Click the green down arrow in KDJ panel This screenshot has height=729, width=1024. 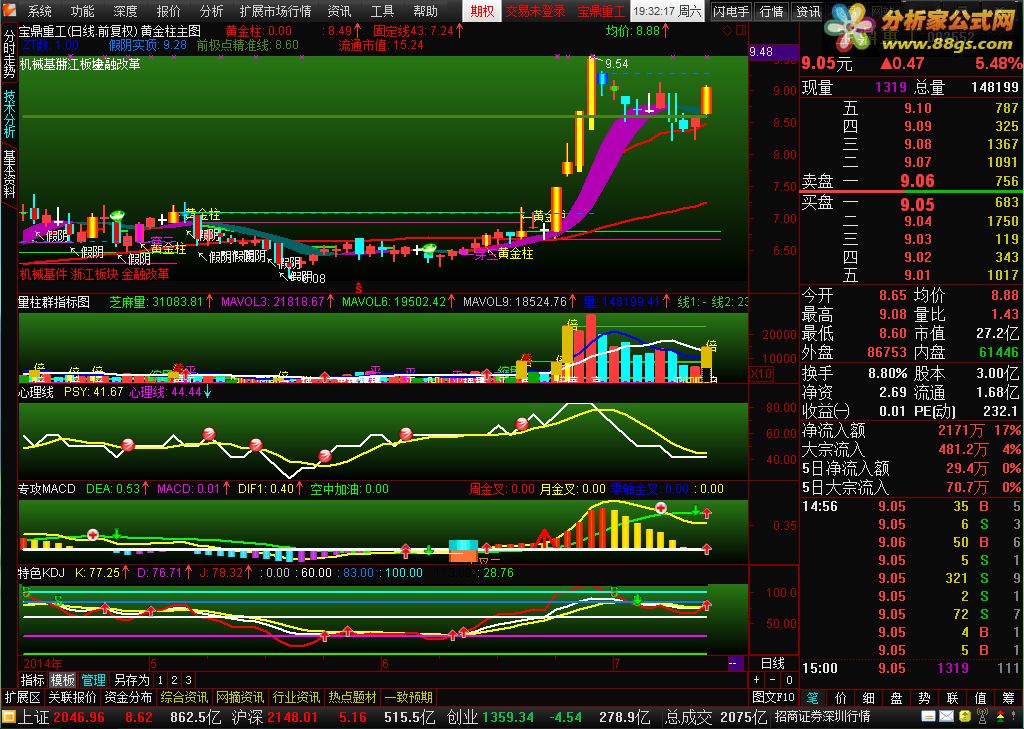pos(637,600)
